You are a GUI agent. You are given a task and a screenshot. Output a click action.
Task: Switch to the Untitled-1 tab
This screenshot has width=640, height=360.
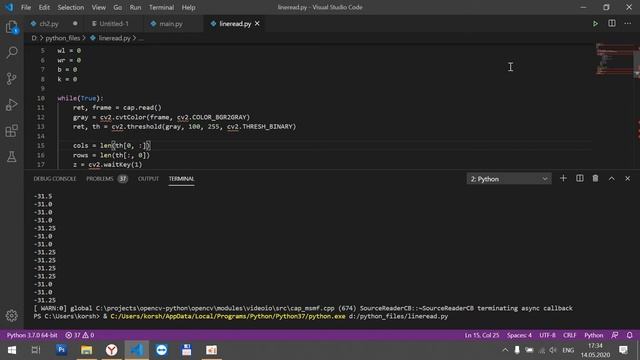click(114, 24)
